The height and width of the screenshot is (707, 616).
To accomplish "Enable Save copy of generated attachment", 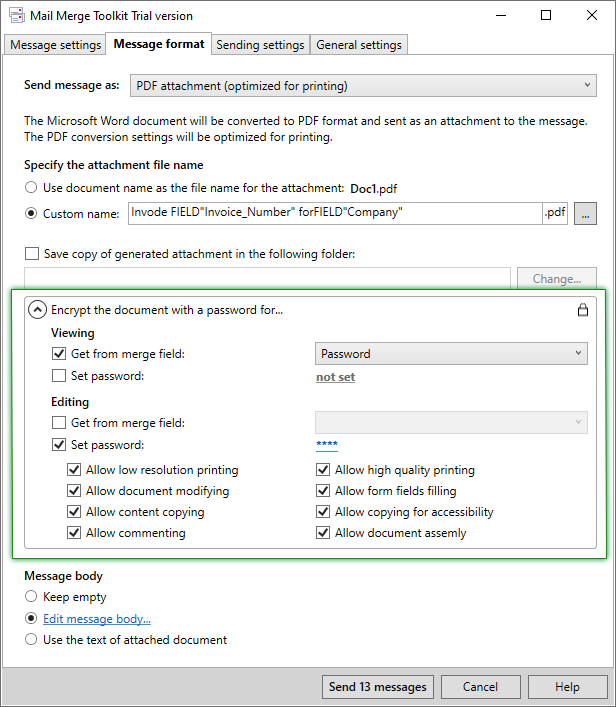I will tap(32, 253).
